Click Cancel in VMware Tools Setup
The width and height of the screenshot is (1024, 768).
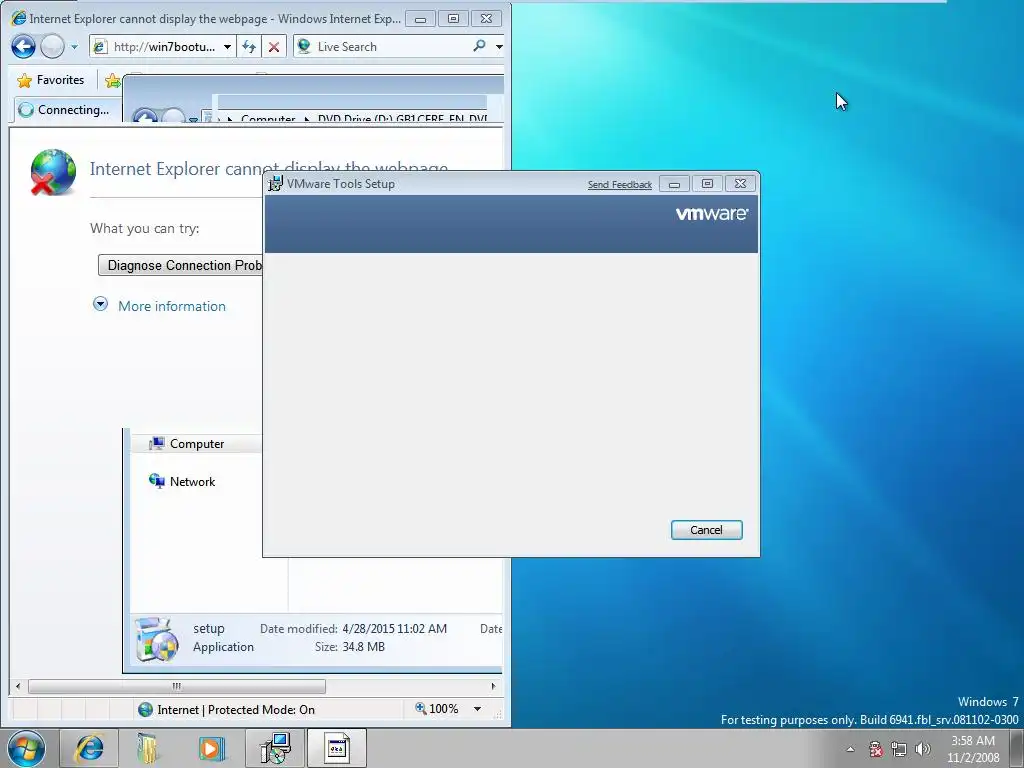pyautogui.click(x=707, y=530)
